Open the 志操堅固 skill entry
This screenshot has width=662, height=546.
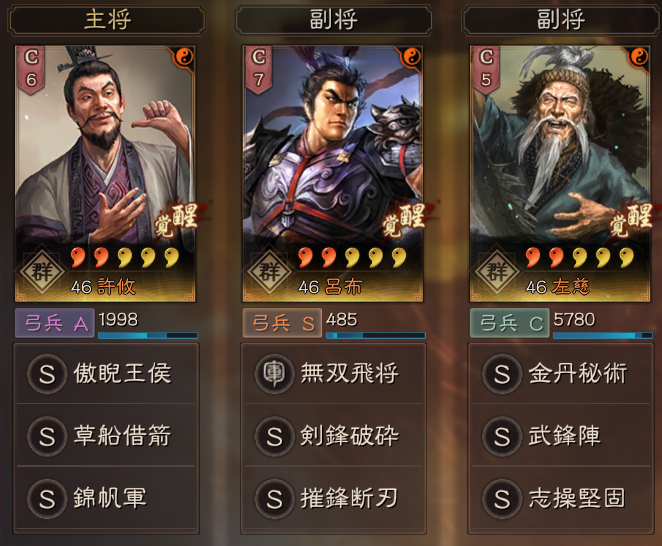(561, 498)
